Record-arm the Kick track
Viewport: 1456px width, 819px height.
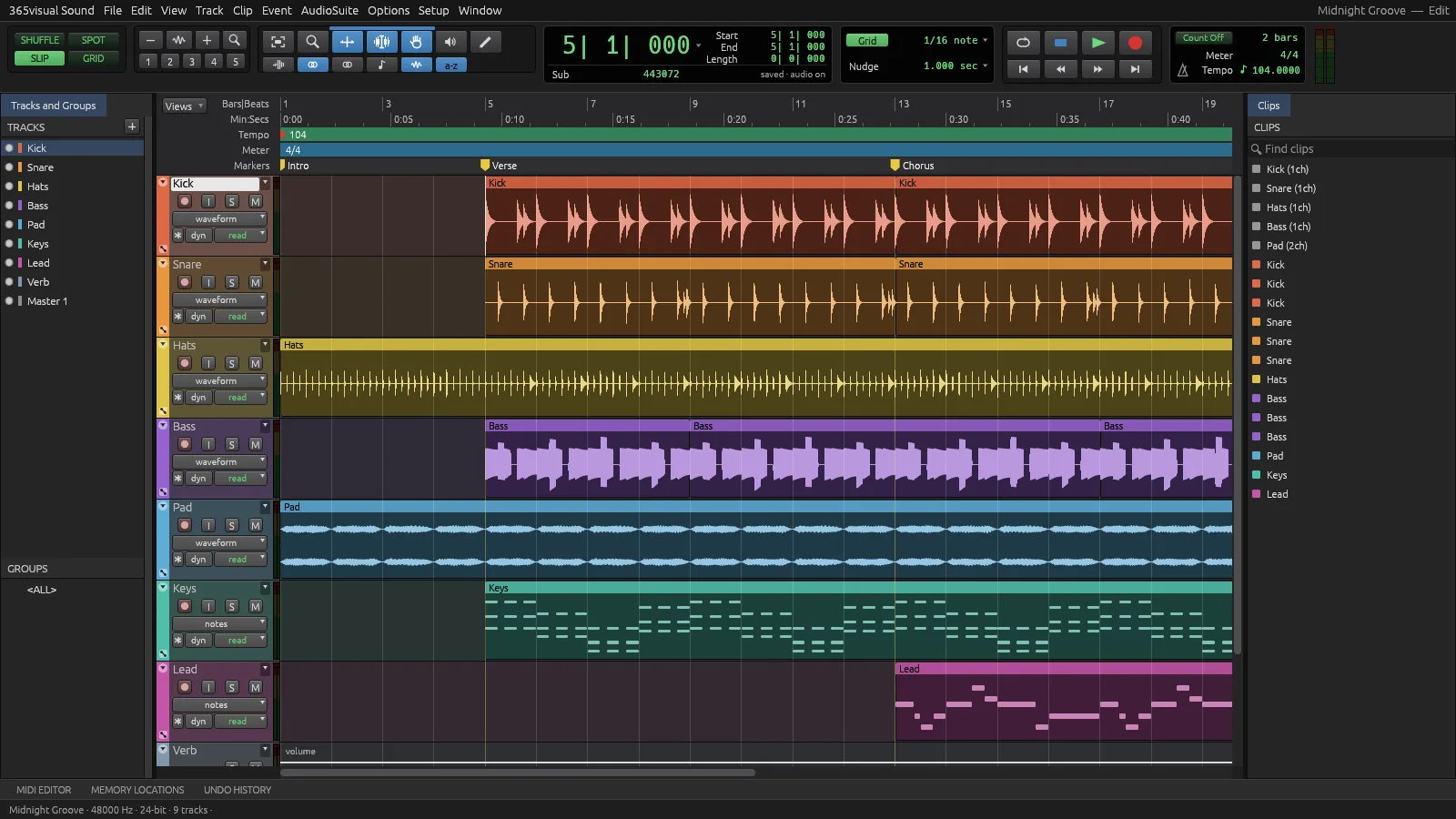coord(185,201)
